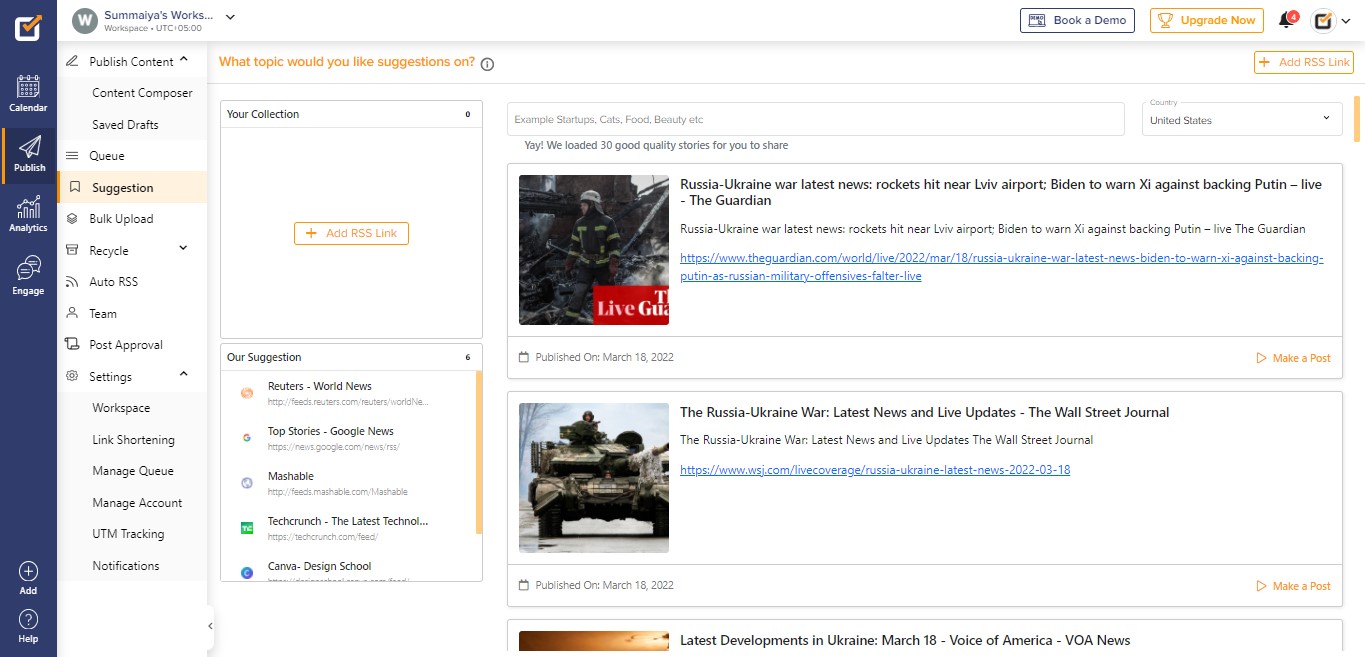Click the Techcrunch feed icon
The width and height of the screenshot is (1365, 657).
[246, 528]
